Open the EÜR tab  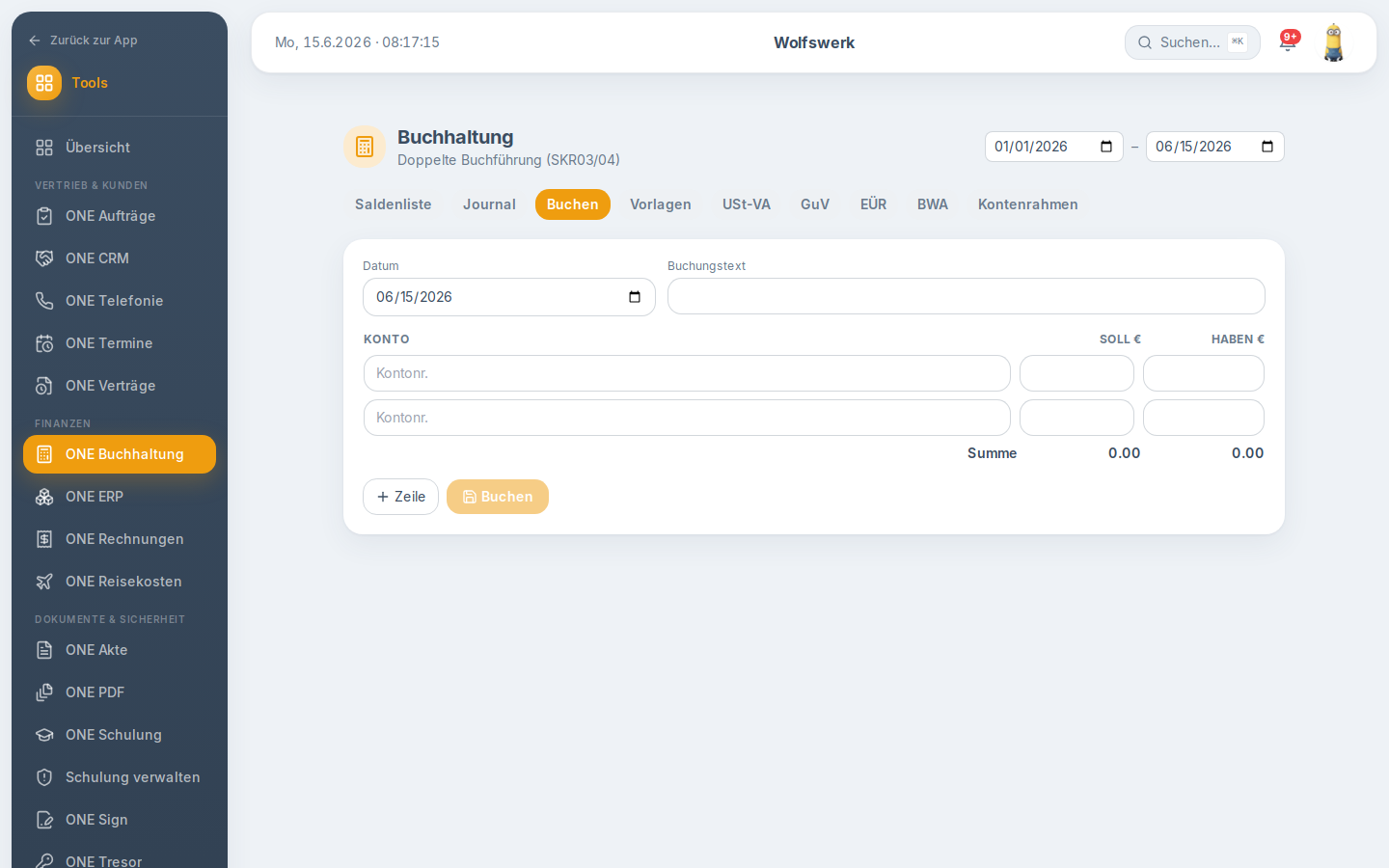[x=874, y=204]
